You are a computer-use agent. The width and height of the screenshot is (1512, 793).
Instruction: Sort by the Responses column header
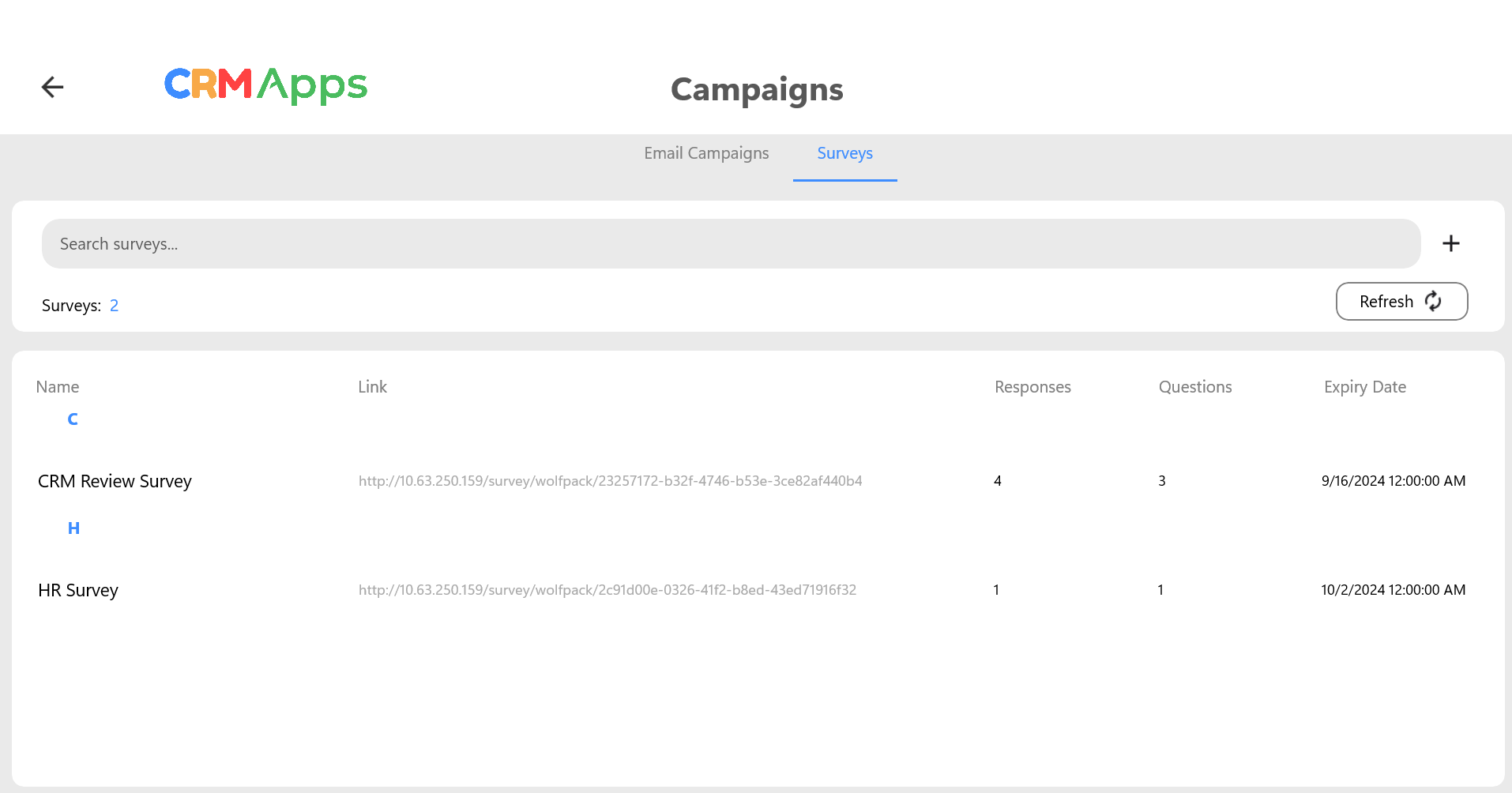tap(1032, 387)
